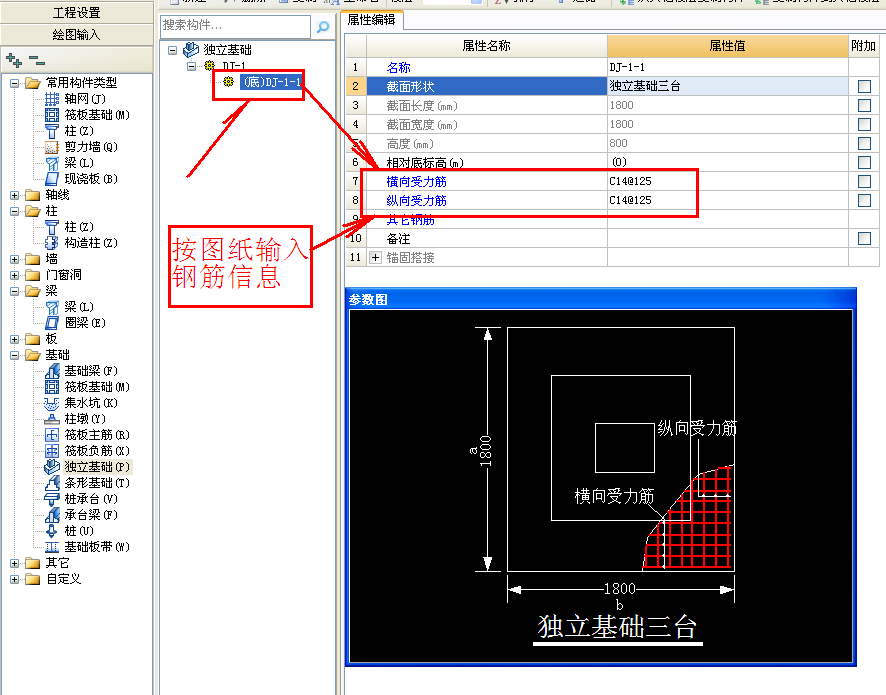Viewport: 886px width, 695px height.
Task: Select pile 桩(U) icon
Action: (x=51, y=531)
